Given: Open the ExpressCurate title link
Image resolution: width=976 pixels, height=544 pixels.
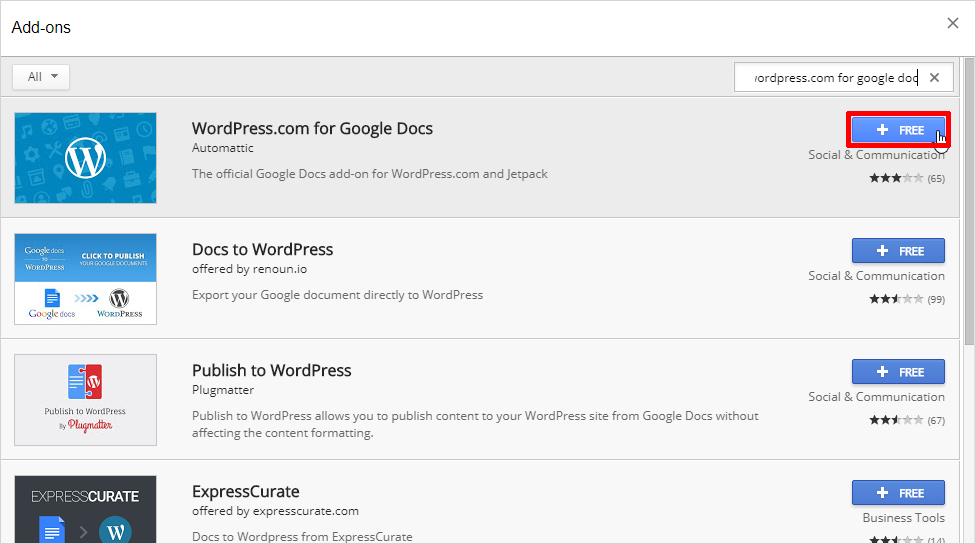Looking at the screenshot, I should [x=245, y=491].
